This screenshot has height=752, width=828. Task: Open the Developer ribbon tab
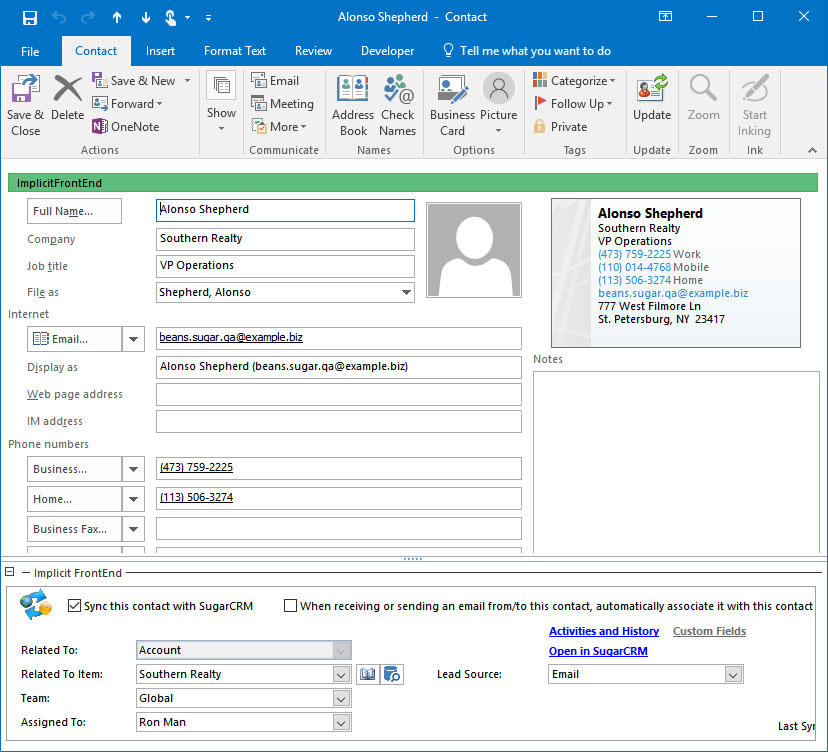[387, 51]
